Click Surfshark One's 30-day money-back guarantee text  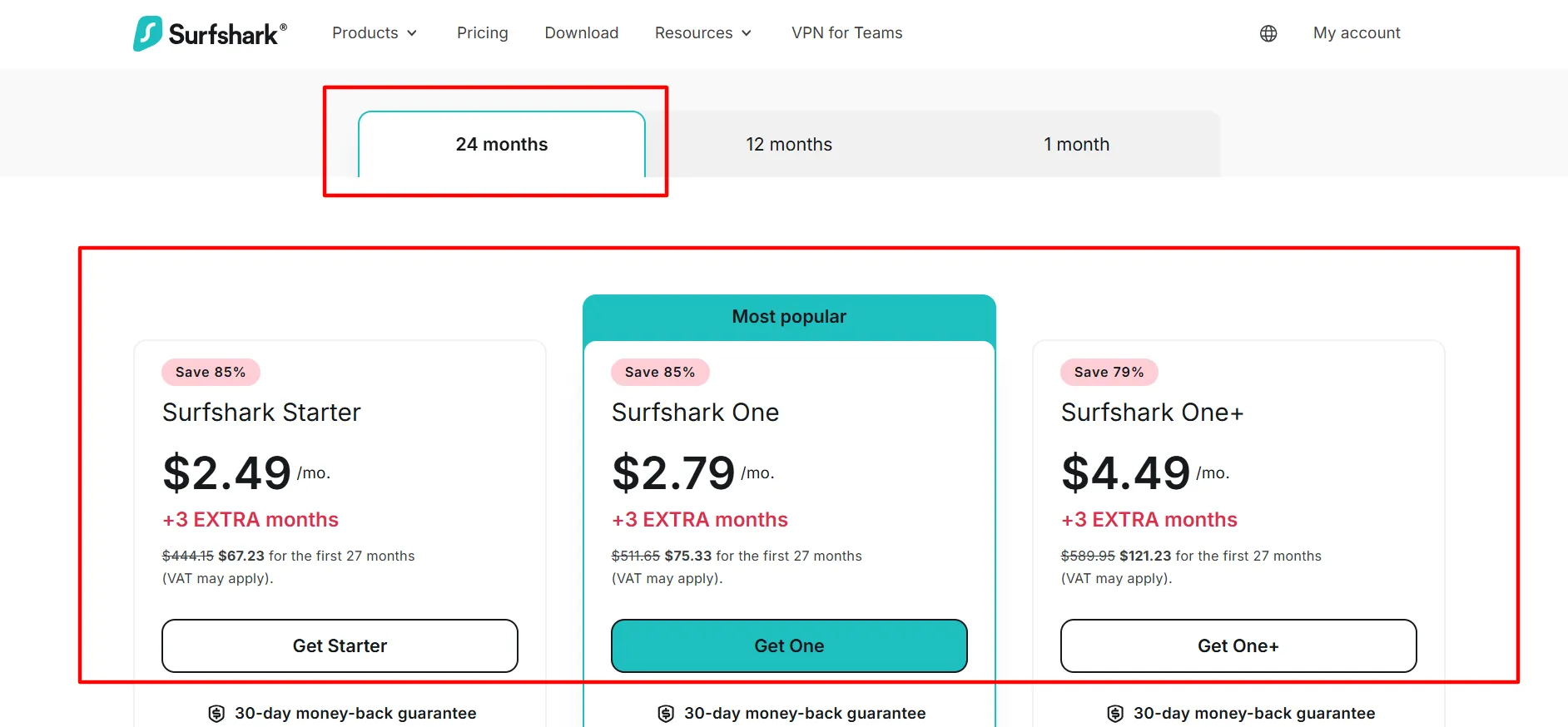tap(805, 714)
